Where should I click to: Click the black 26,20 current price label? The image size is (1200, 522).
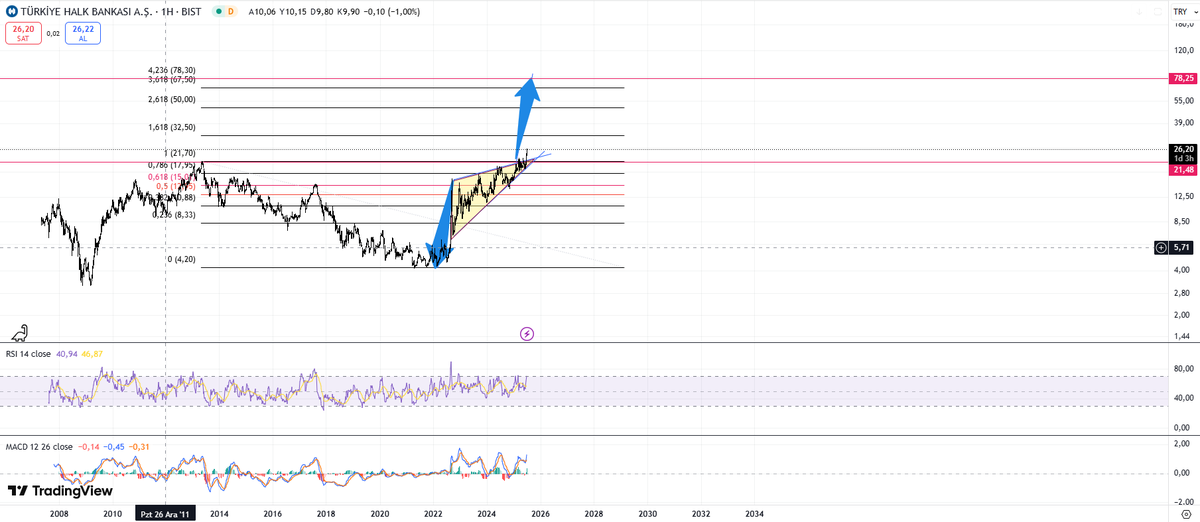coord(1181,151)
